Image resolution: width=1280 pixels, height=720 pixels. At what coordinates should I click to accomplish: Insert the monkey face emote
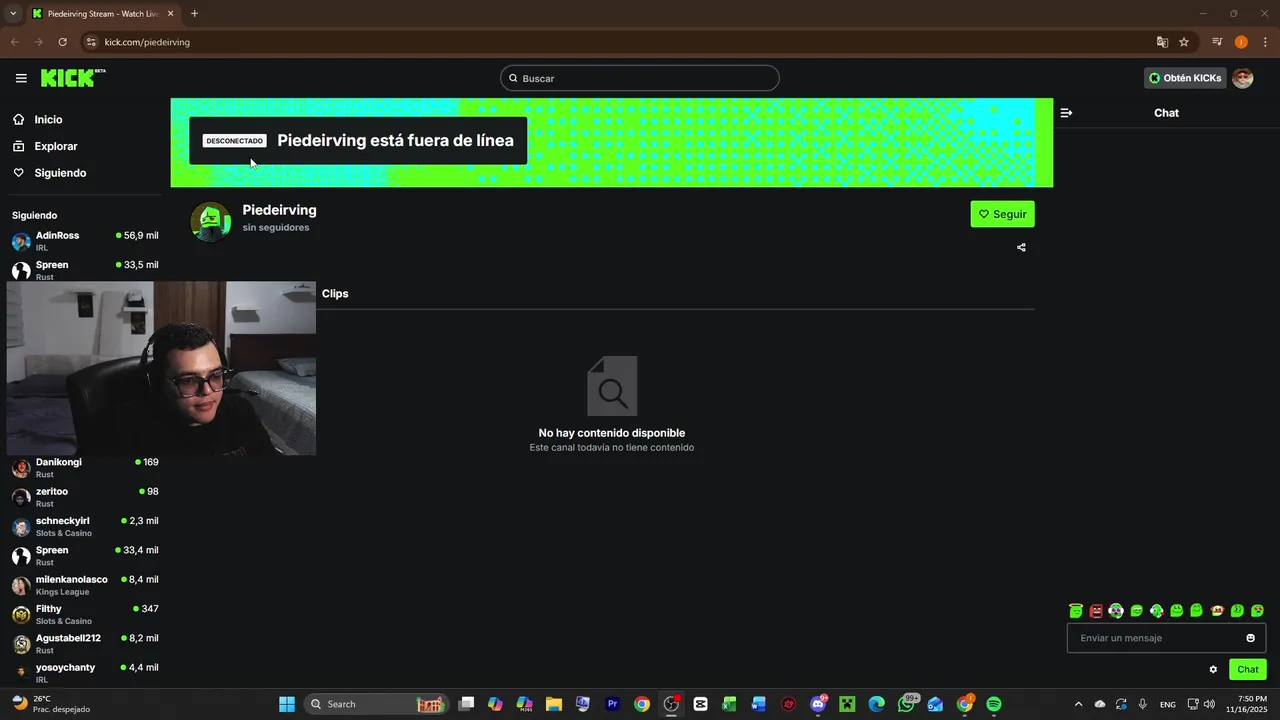[1217, 610]
